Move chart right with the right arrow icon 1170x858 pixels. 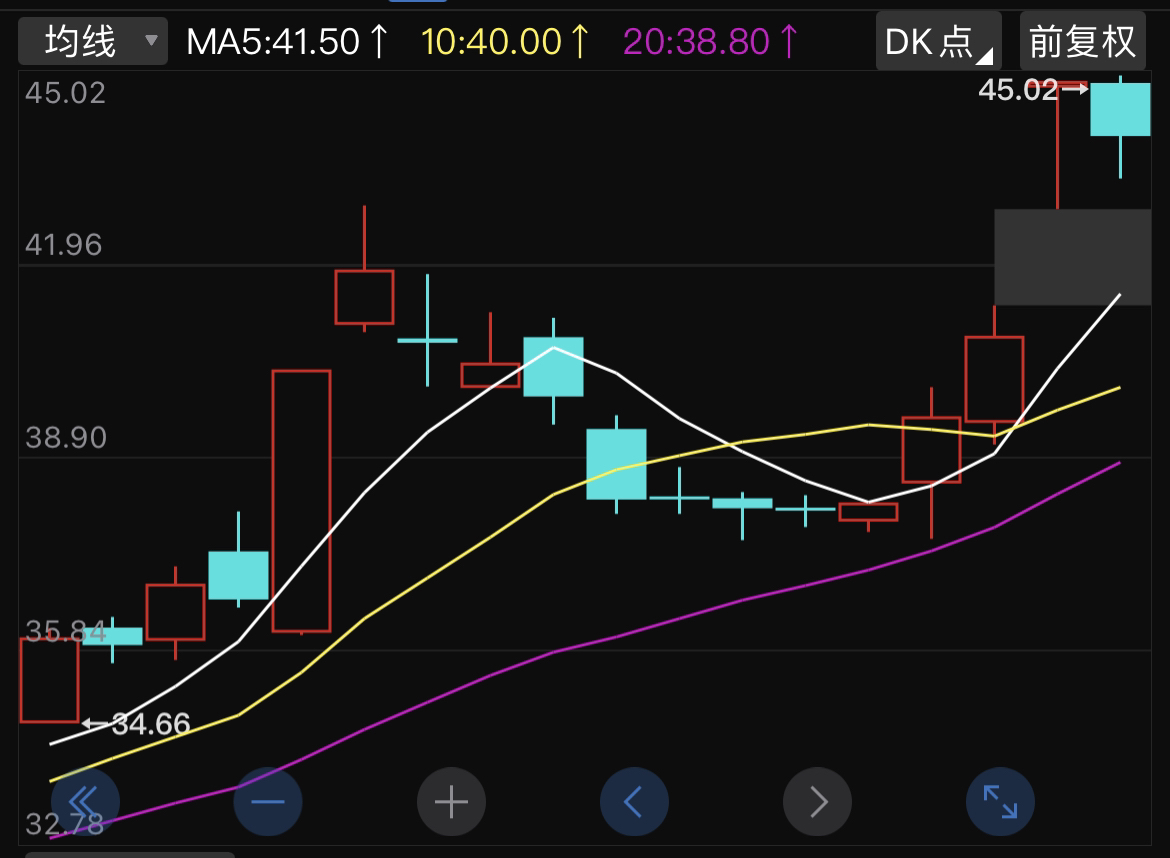817,801
